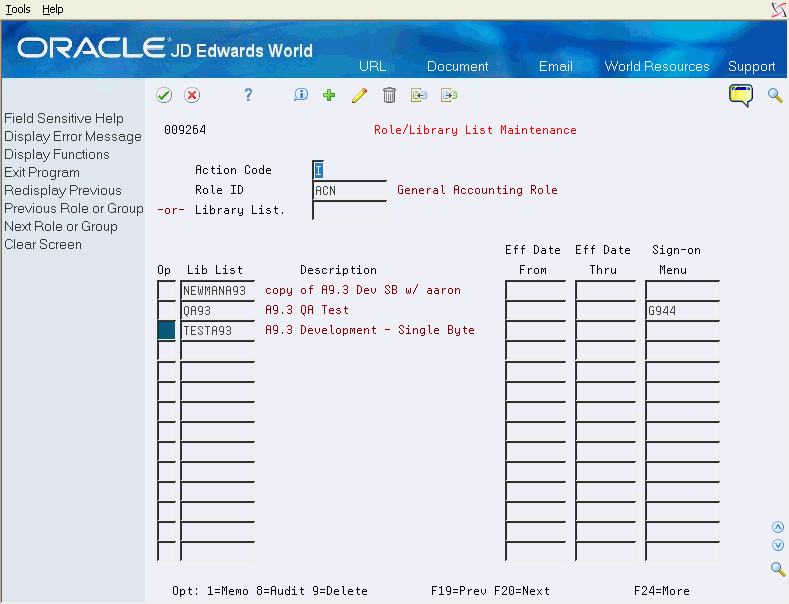Click Eff Date Thru field for QA93
Image resolution: width=789 pixels, height=604 pixels.
point(606,311)
